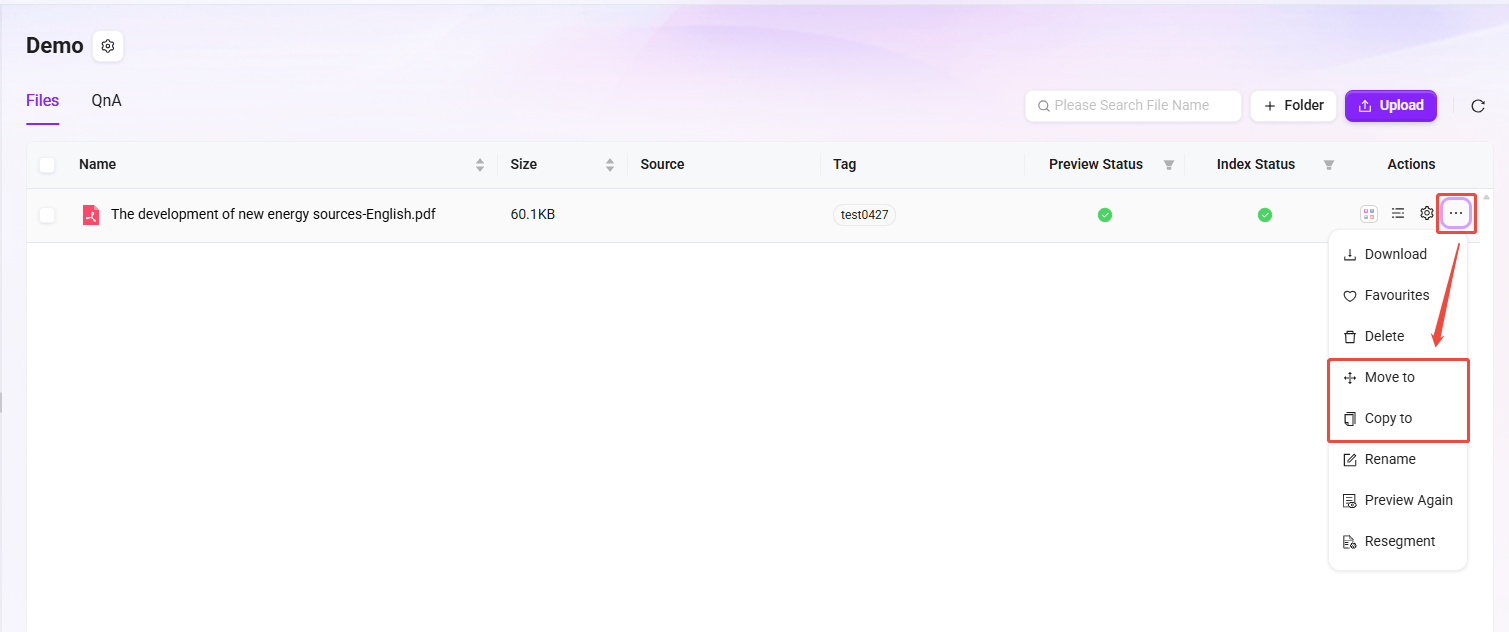Open the segment list icon in Actions
Viewport: 1509px width, 632px height.
1398,213
